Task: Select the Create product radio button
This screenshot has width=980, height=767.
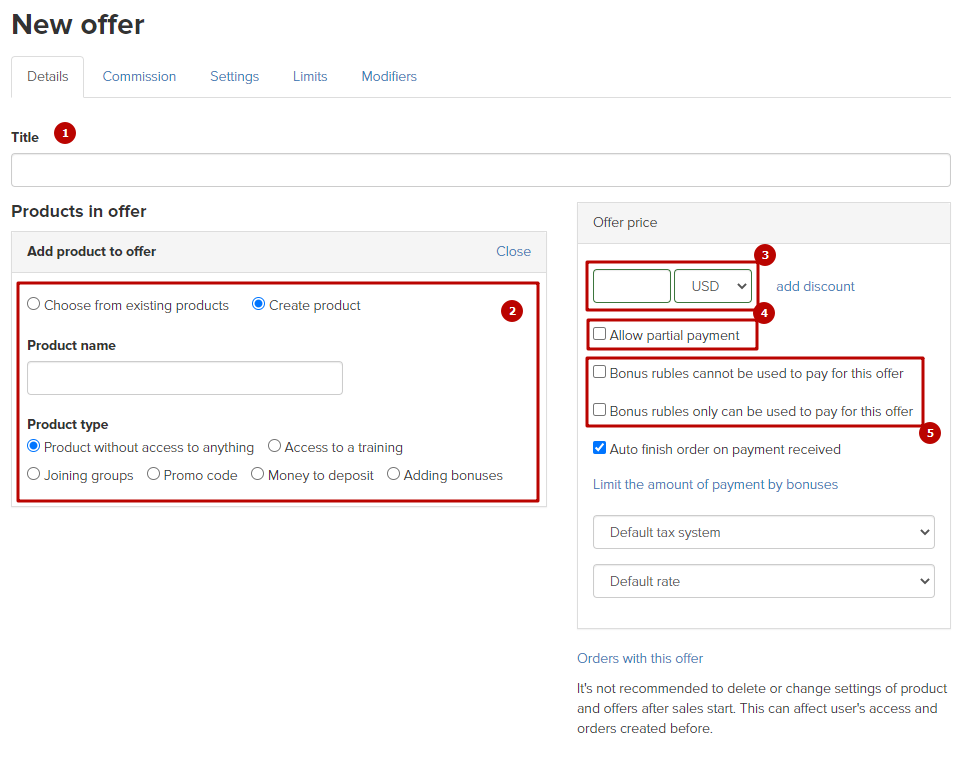Action: (x=258, y=304)
